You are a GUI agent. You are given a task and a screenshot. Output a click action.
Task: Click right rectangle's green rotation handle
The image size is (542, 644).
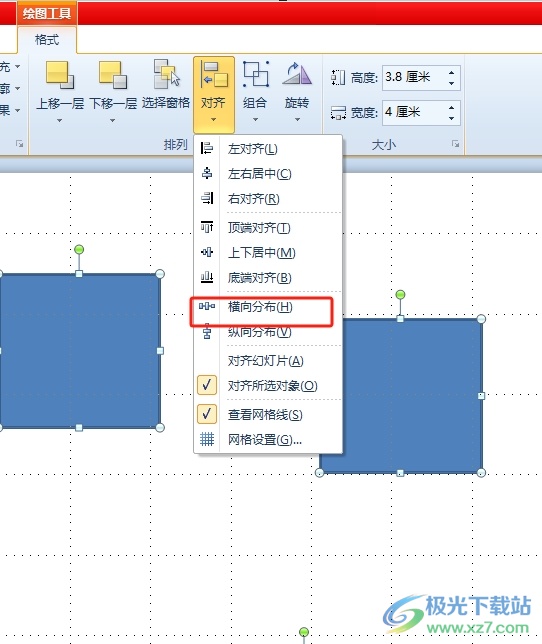(400, 294)
